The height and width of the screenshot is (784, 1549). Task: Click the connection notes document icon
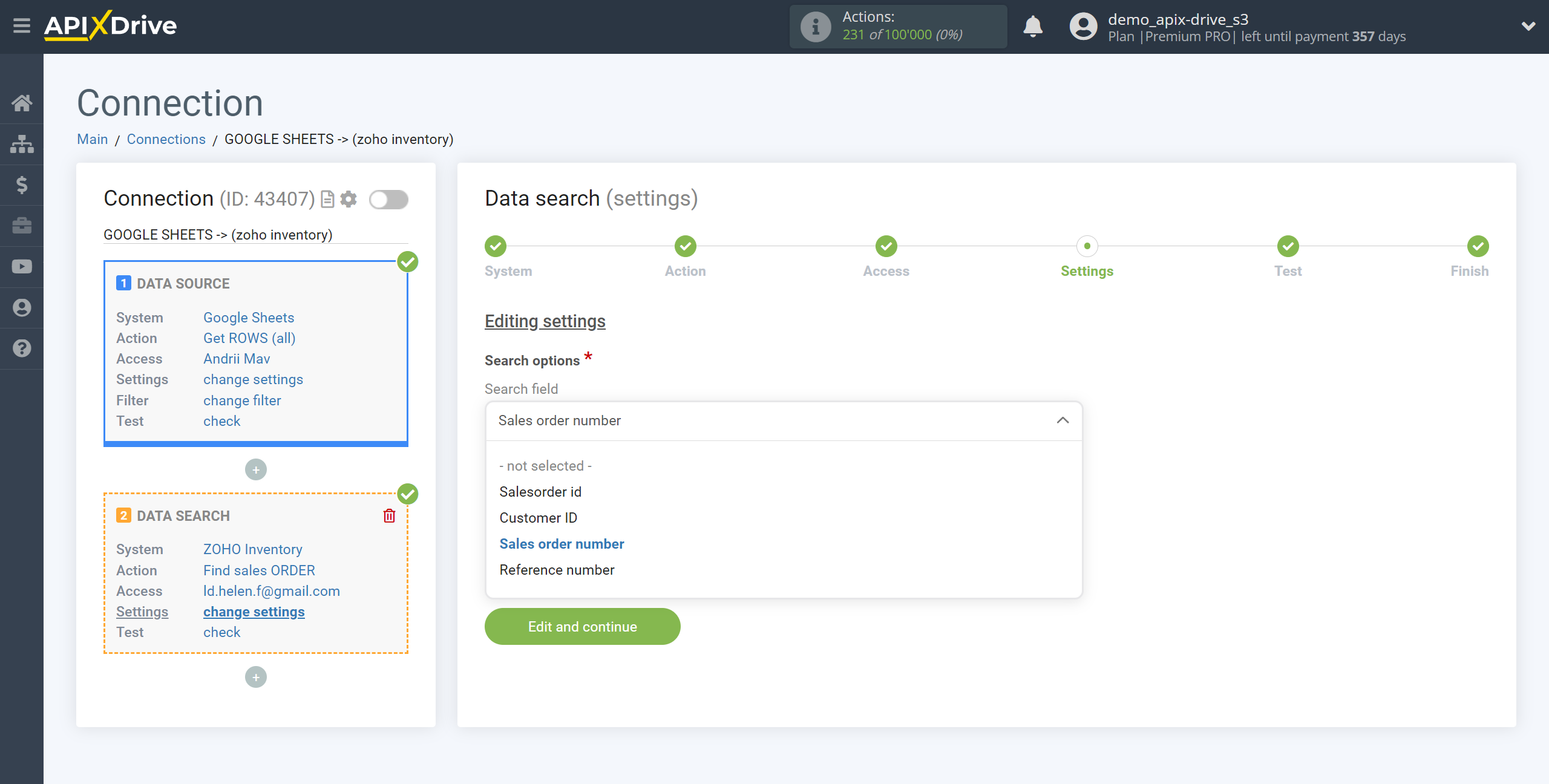tap(327, 199)
